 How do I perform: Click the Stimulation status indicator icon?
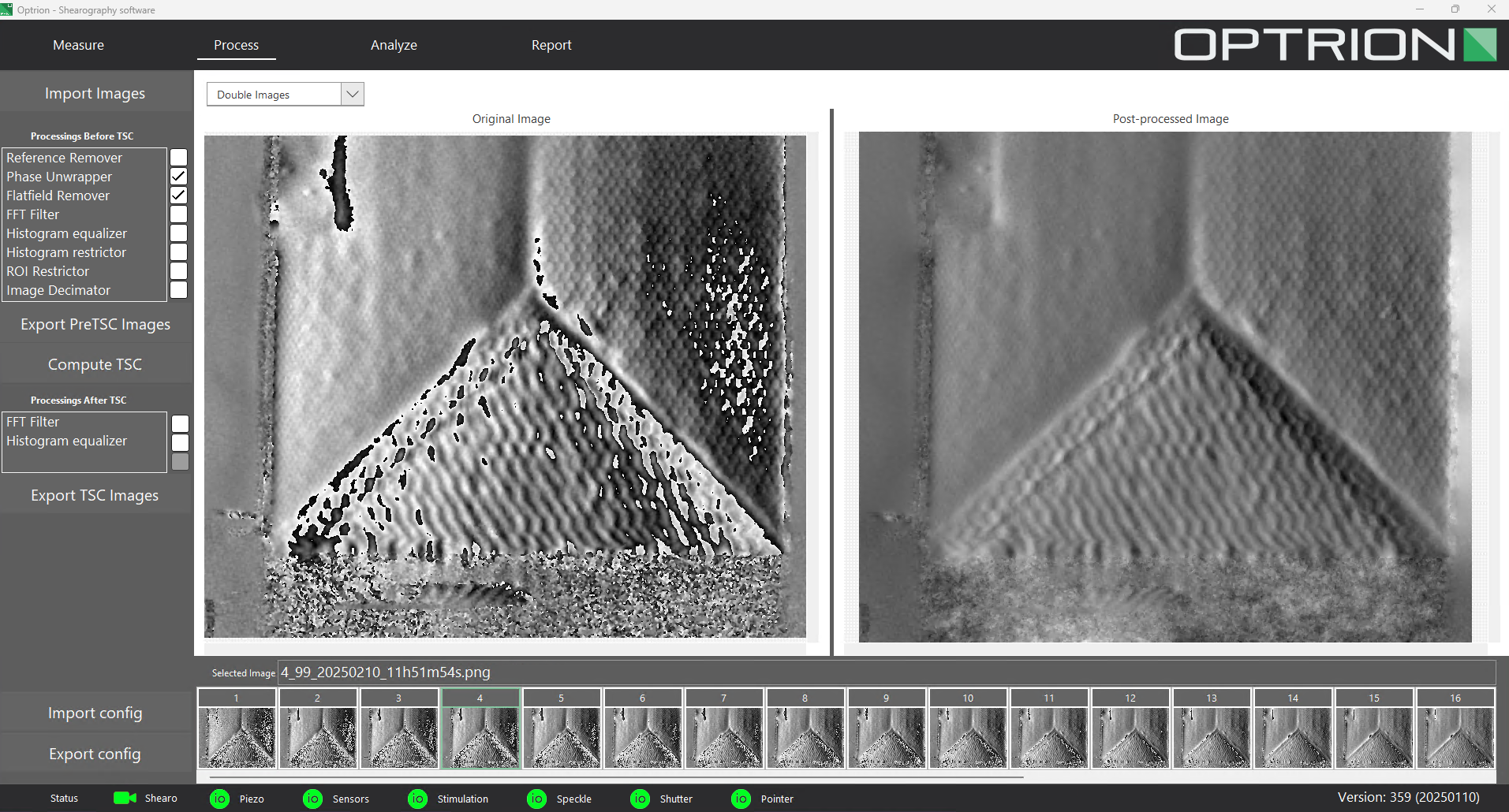point(417,799)
